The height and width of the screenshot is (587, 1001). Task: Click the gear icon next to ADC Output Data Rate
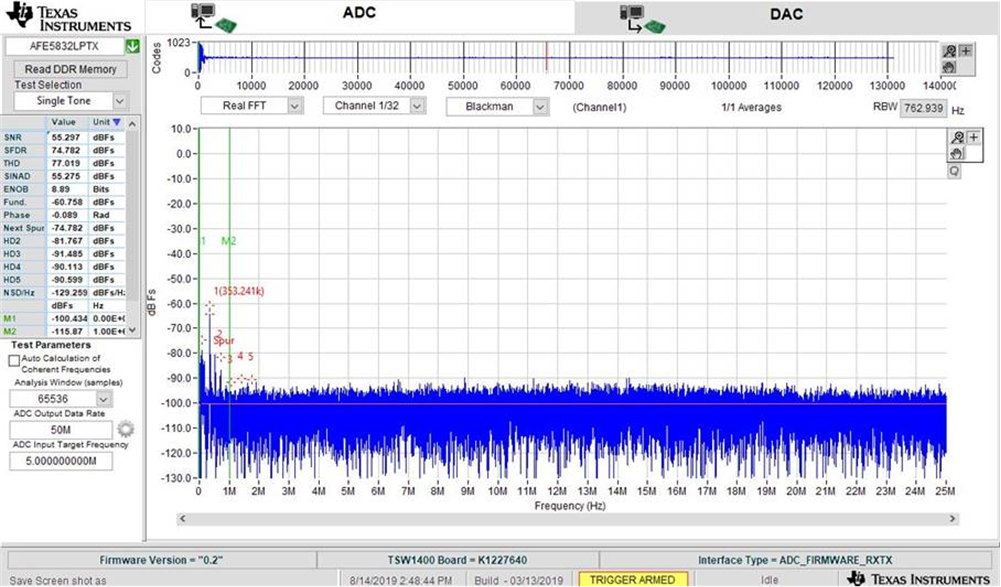tap(125, 429)
